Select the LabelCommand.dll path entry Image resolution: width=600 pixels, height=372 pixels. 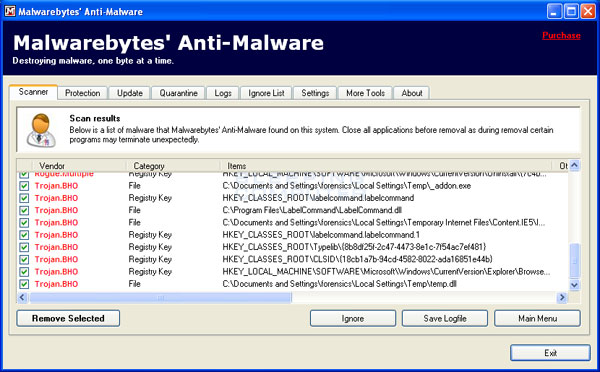312,210
